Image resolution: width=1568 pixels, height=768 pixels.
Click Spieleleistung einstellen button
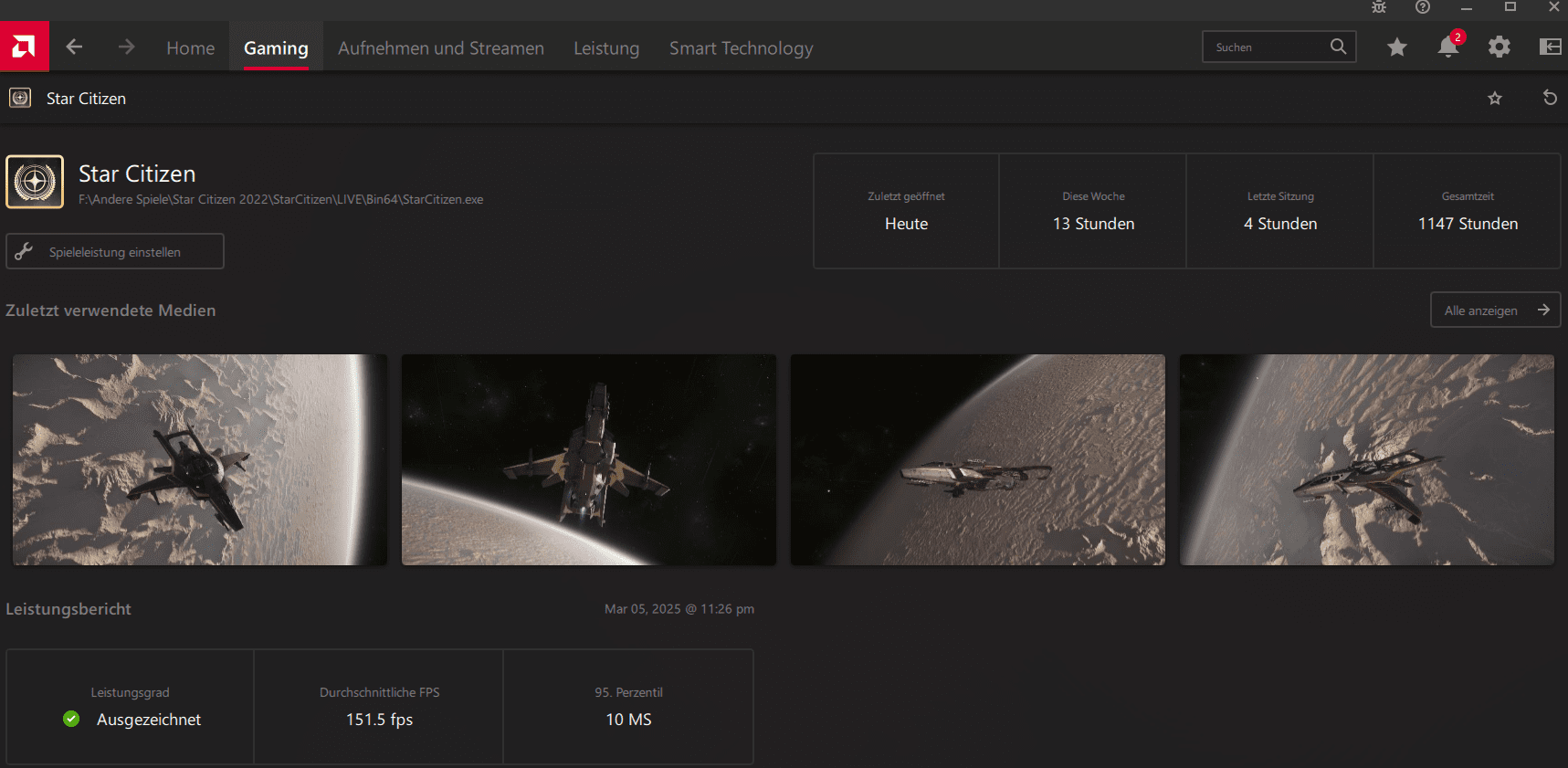pos(115,251)
